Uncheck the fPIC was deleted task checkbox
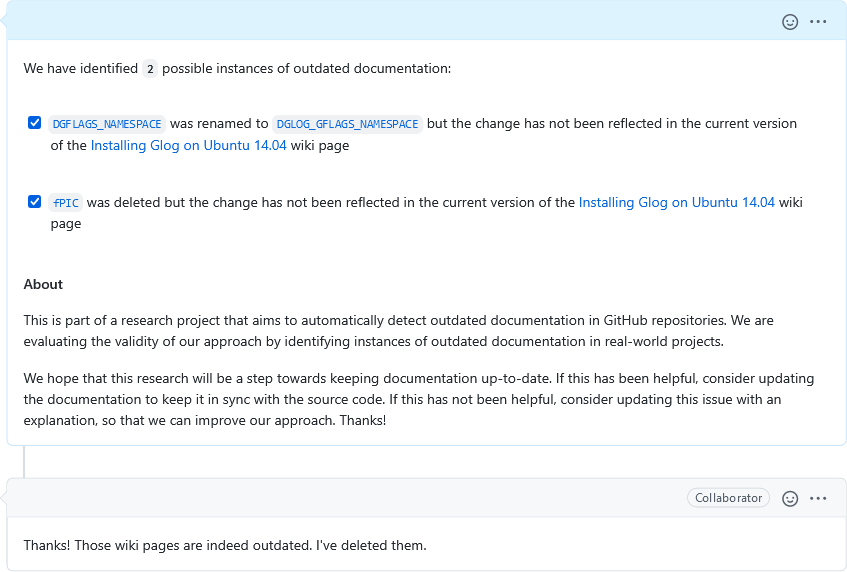Screen dimensions: 847x572 pyautogui.click(x=35, y=201)
